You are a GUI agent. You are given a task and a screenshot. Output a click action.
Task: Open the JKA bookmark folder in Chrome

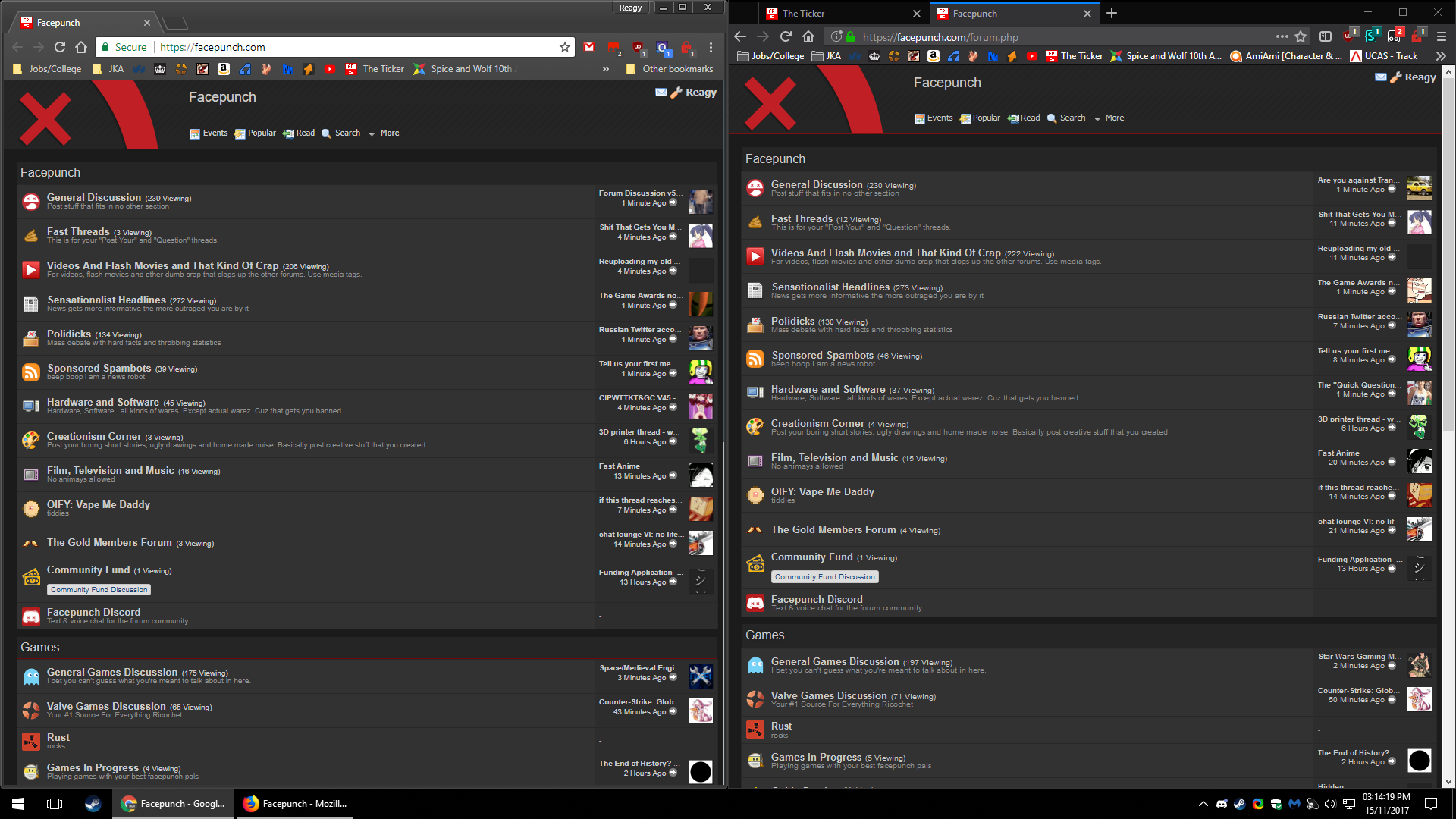(108, 69)
